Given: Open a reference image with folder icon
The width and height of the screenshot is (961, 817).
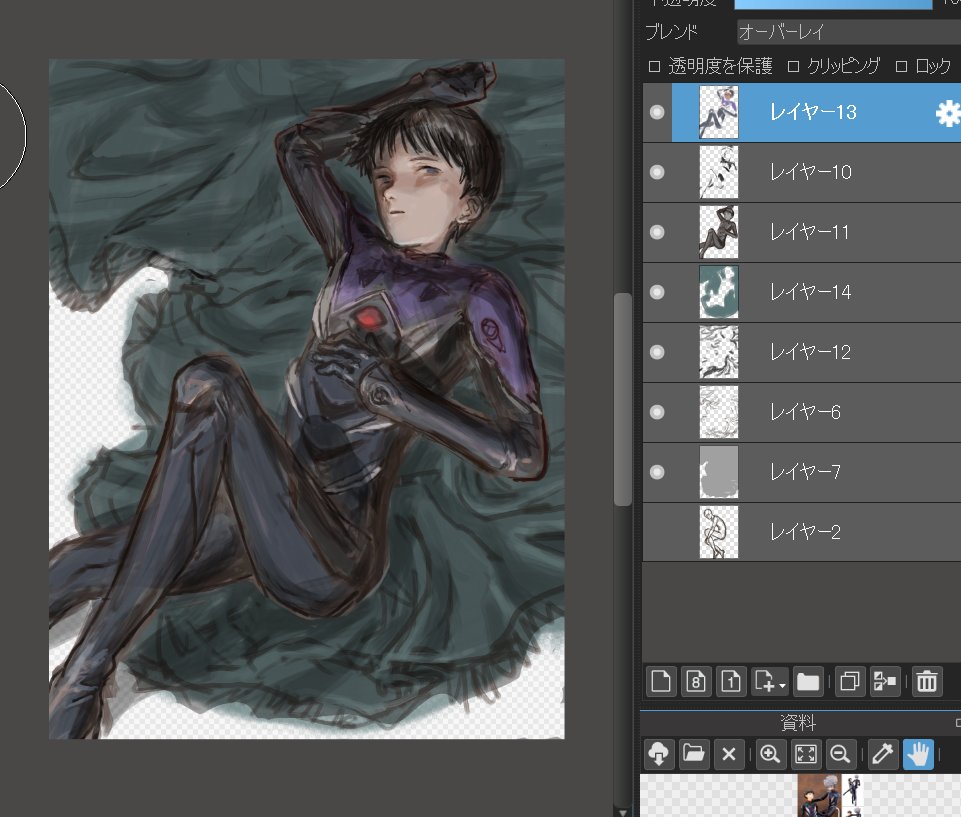Looking at the screenshot, I should click(x=694, y=753).
